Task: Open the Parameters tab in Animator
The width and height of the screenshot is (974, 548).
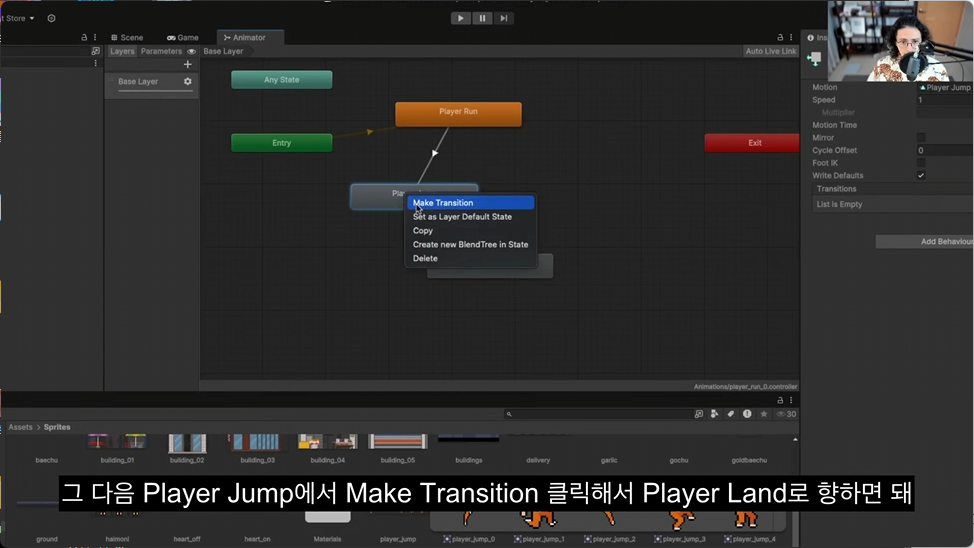Action: click(161, 51)
